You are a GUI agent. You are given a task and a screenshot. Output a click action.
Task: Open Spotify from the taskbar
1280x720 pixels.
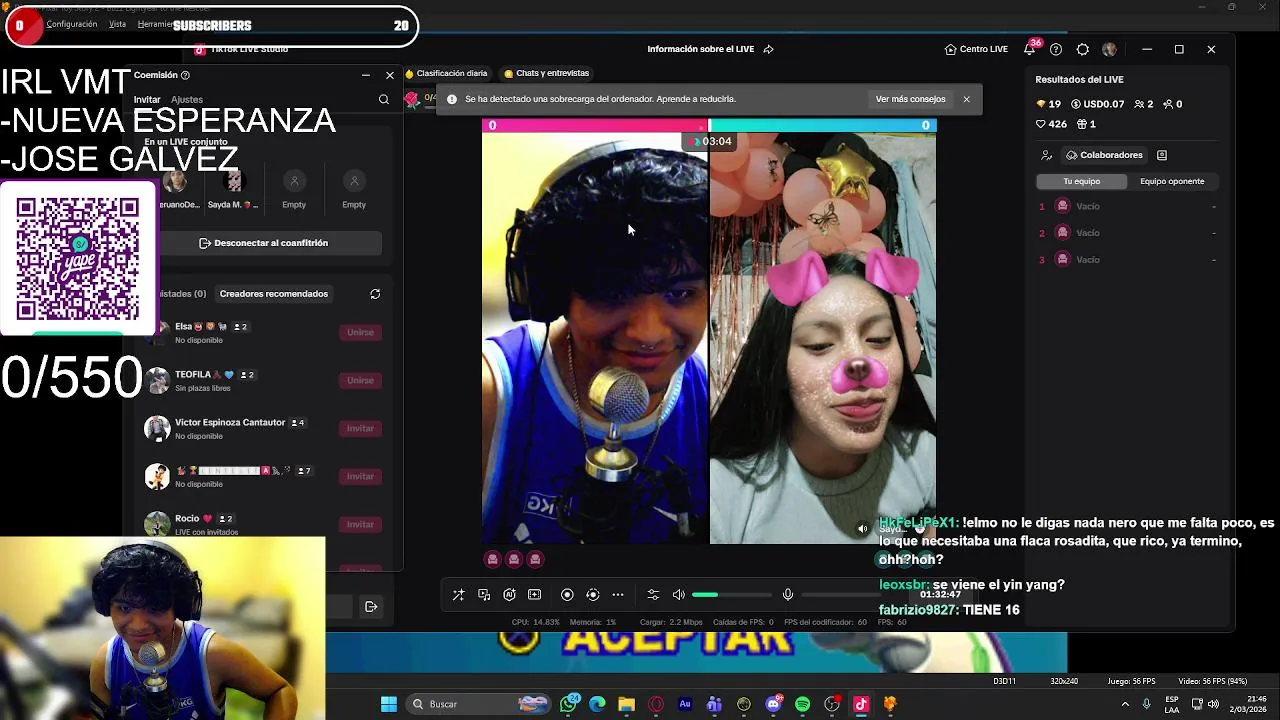(802, 704)
